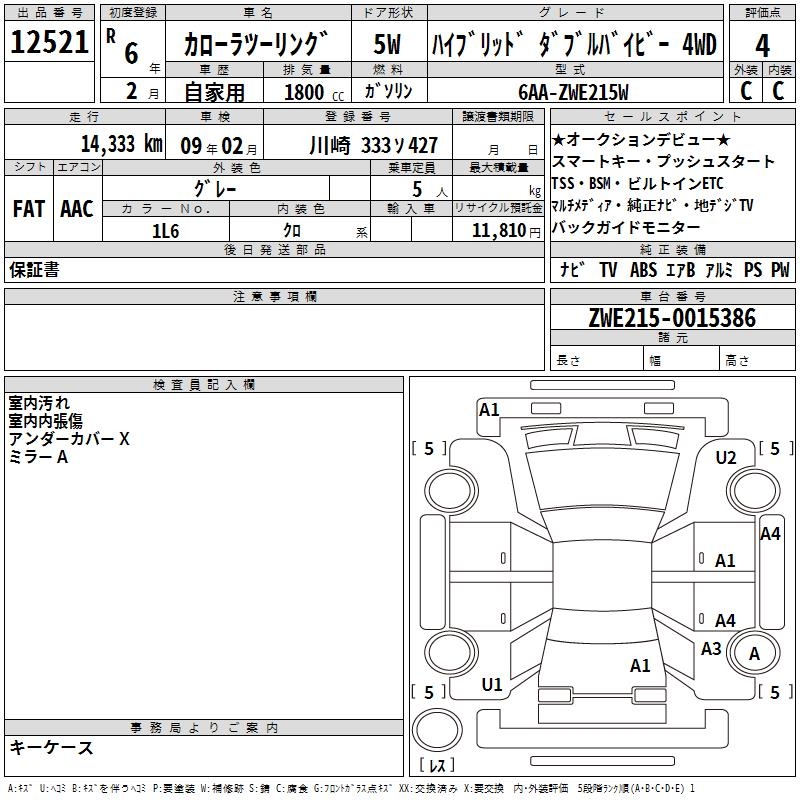Screen dimensions: 800x800
Task: Select the FAT shift type cell
Action: pyautogui.click(x=28, y=208)
